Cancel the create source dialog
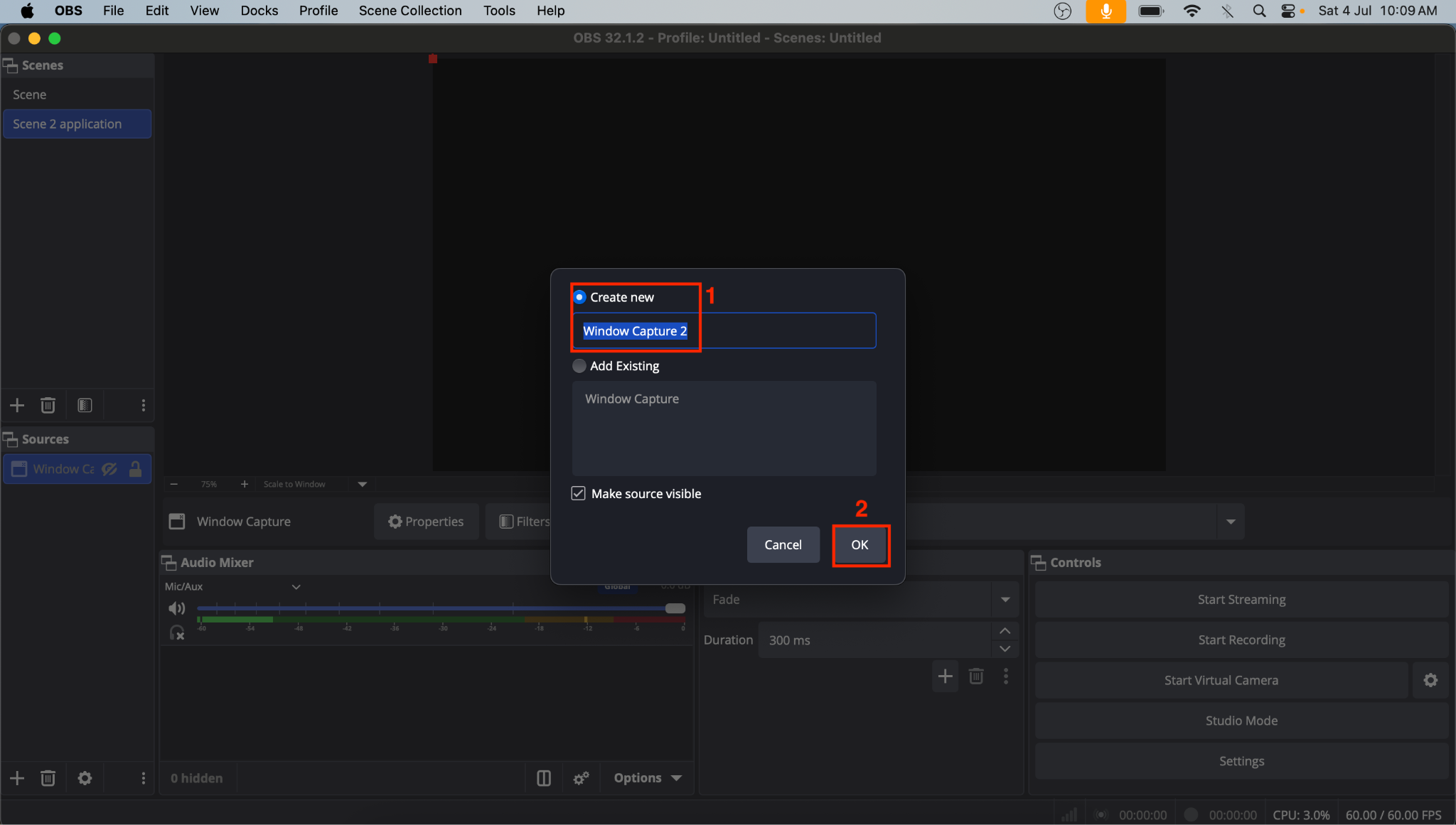This screenshot has height=825, width=1456. pos(783,545)
